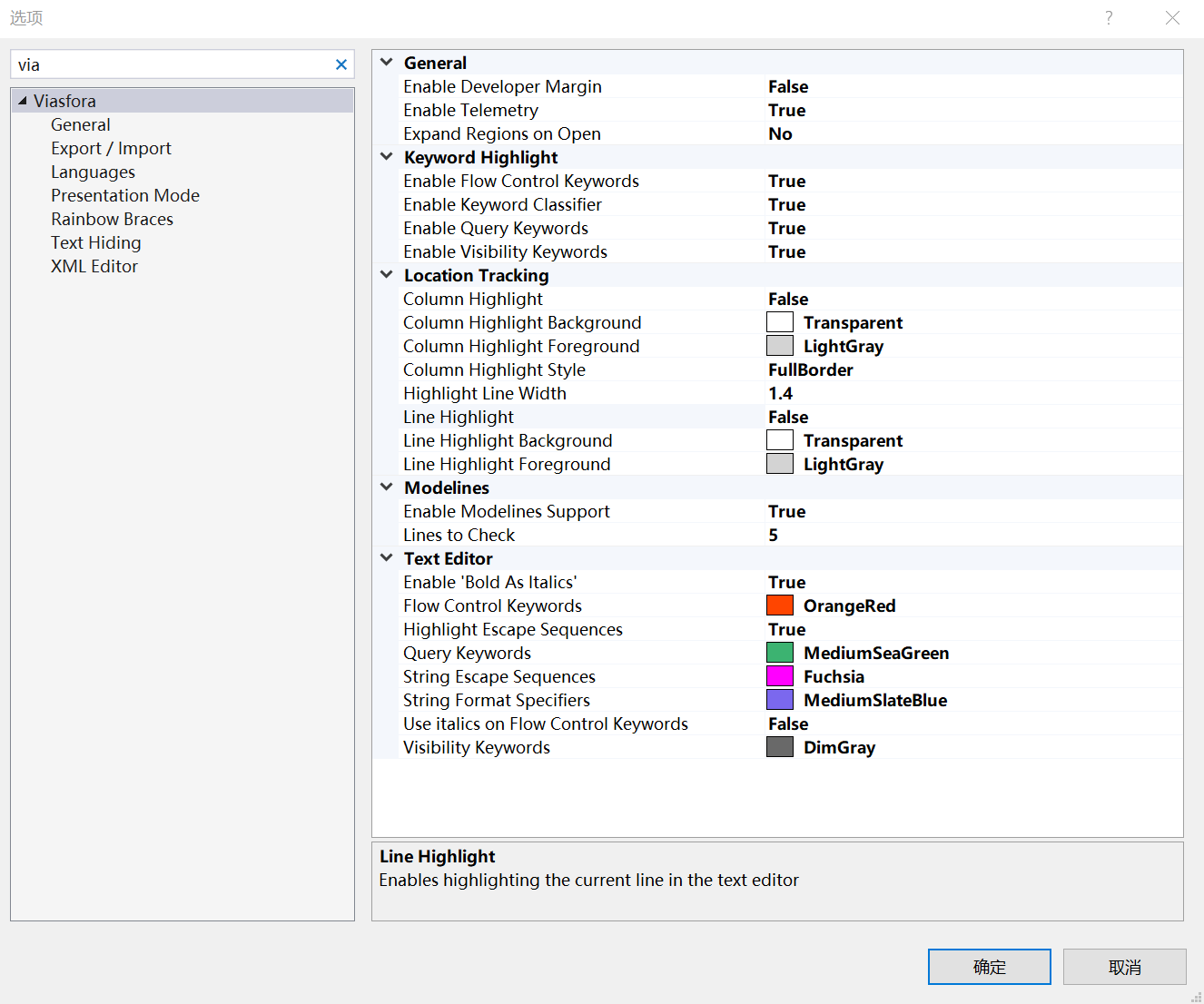
Task: Collapse the General property section
Action: (387, 63)
